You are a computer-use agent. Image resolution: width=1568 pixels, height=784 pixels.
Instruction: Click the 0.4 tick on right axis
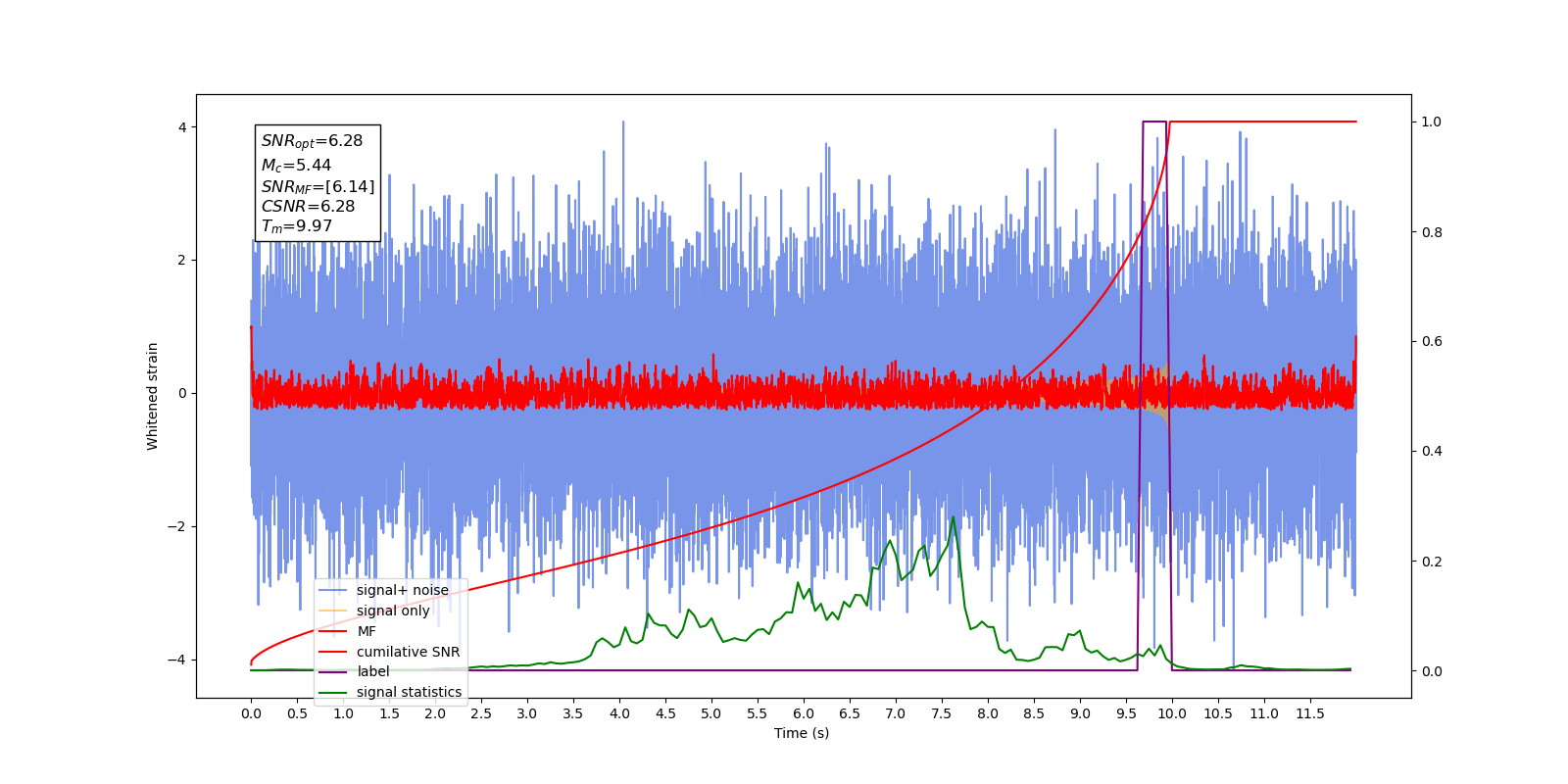coord(1432,451)
